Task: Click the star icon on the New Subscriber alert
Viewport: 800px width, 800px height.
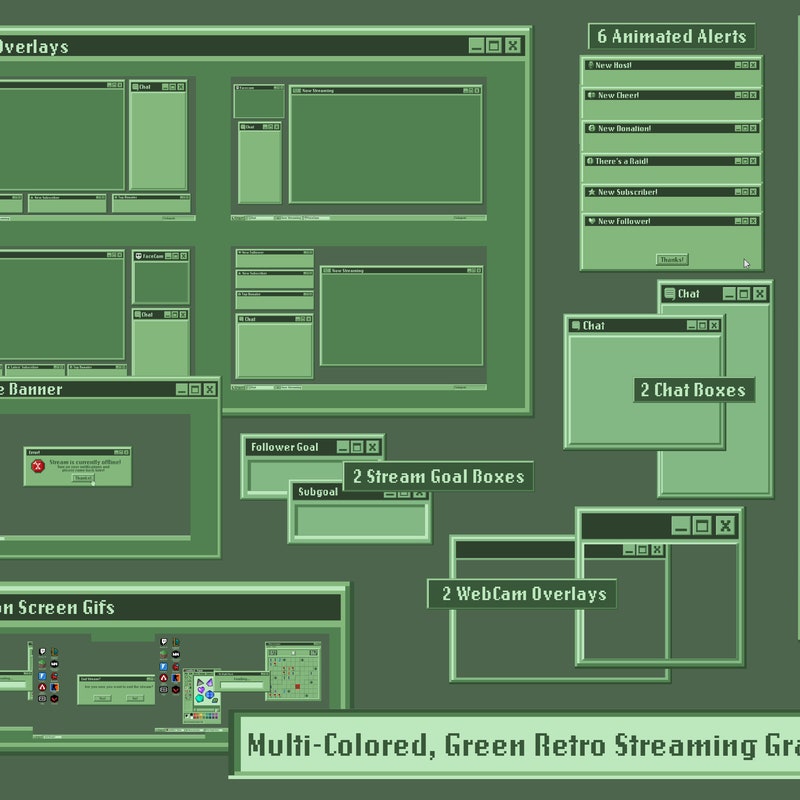Action: click(x=592, y=192)
